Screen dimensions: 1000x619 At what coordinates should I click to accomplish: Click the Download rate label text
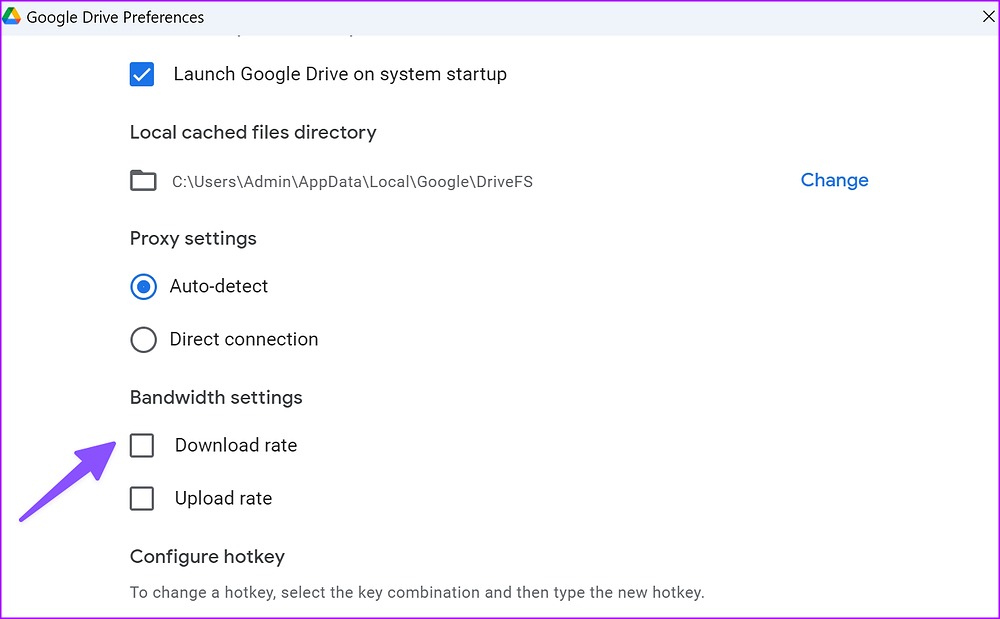pyautogui.click(x=236, y=445)
